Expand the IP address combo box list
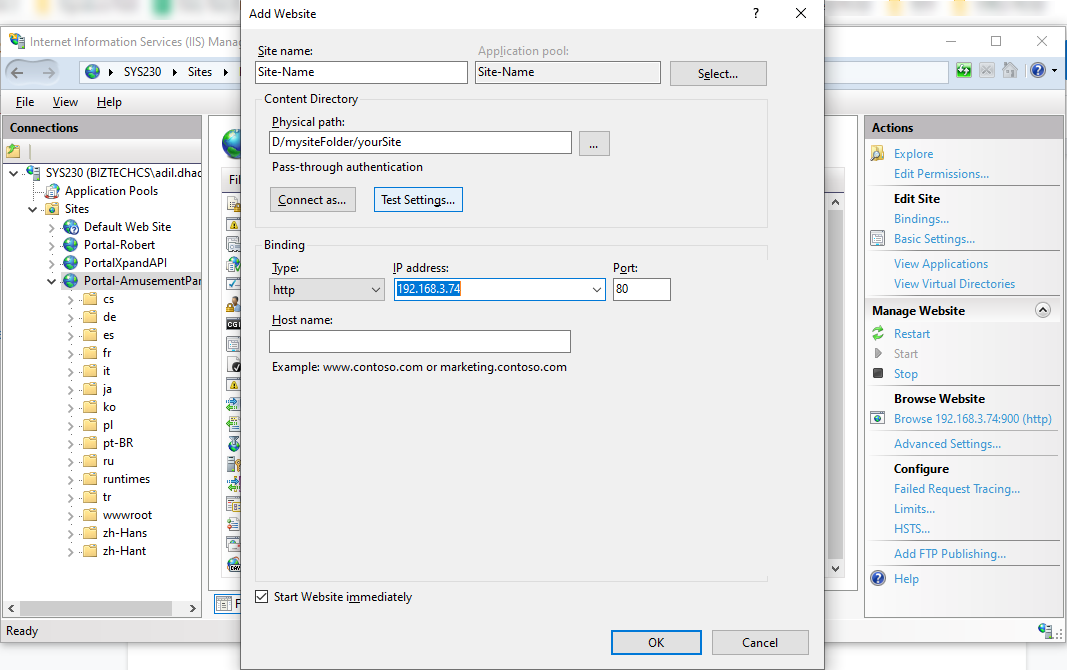The image size is (1067, 670). click(x=597, y=290)
